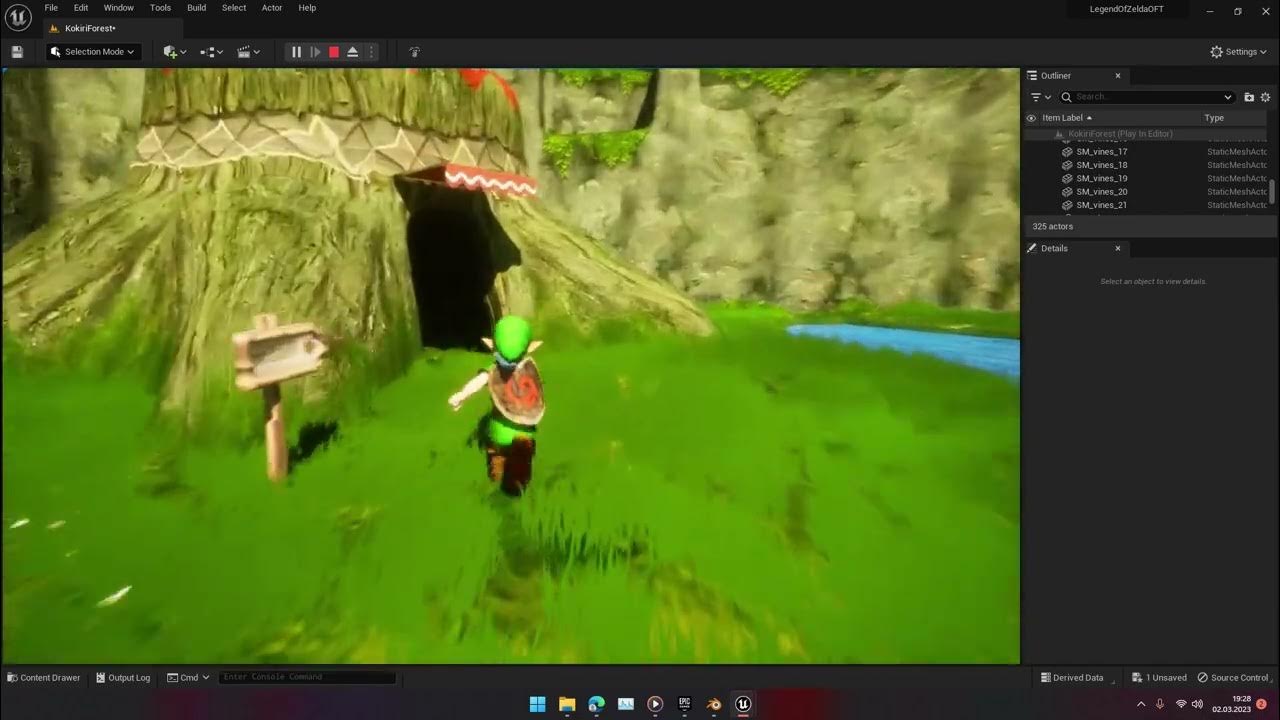The height and width of the screenshot is (720, 1280).
Task: Close the Details panel tab
Action: [1118, 248]
